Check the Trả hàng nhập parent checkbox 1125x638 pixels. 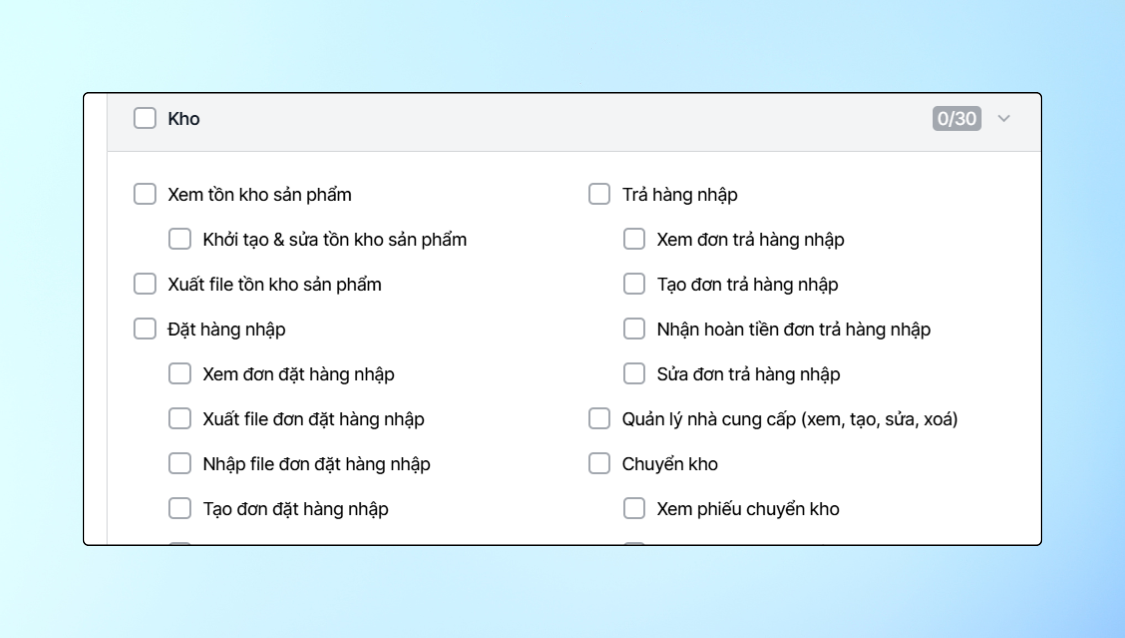pos(599,194)
